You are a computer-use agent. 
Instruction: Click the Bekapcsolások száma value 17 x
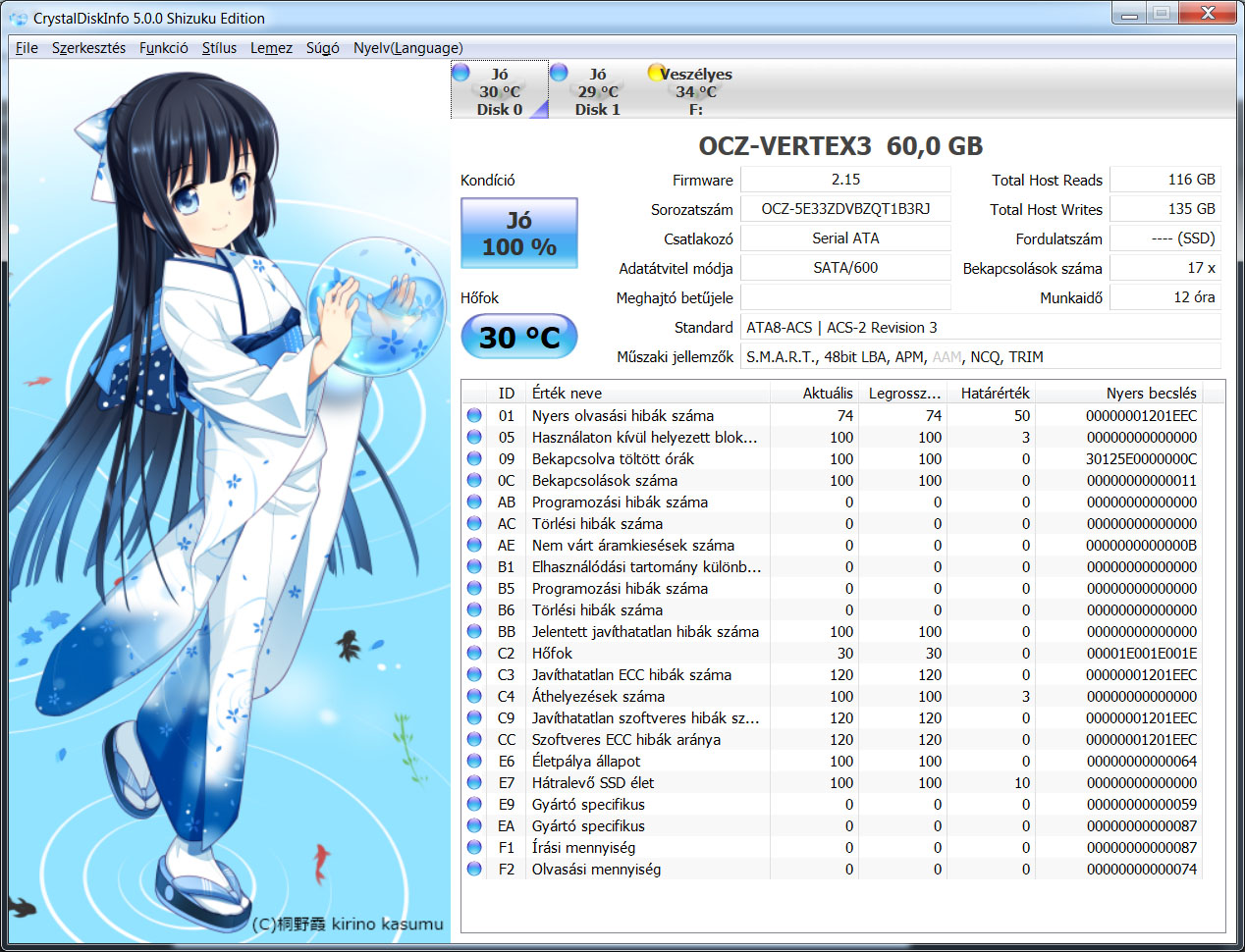pos(1165,268)
